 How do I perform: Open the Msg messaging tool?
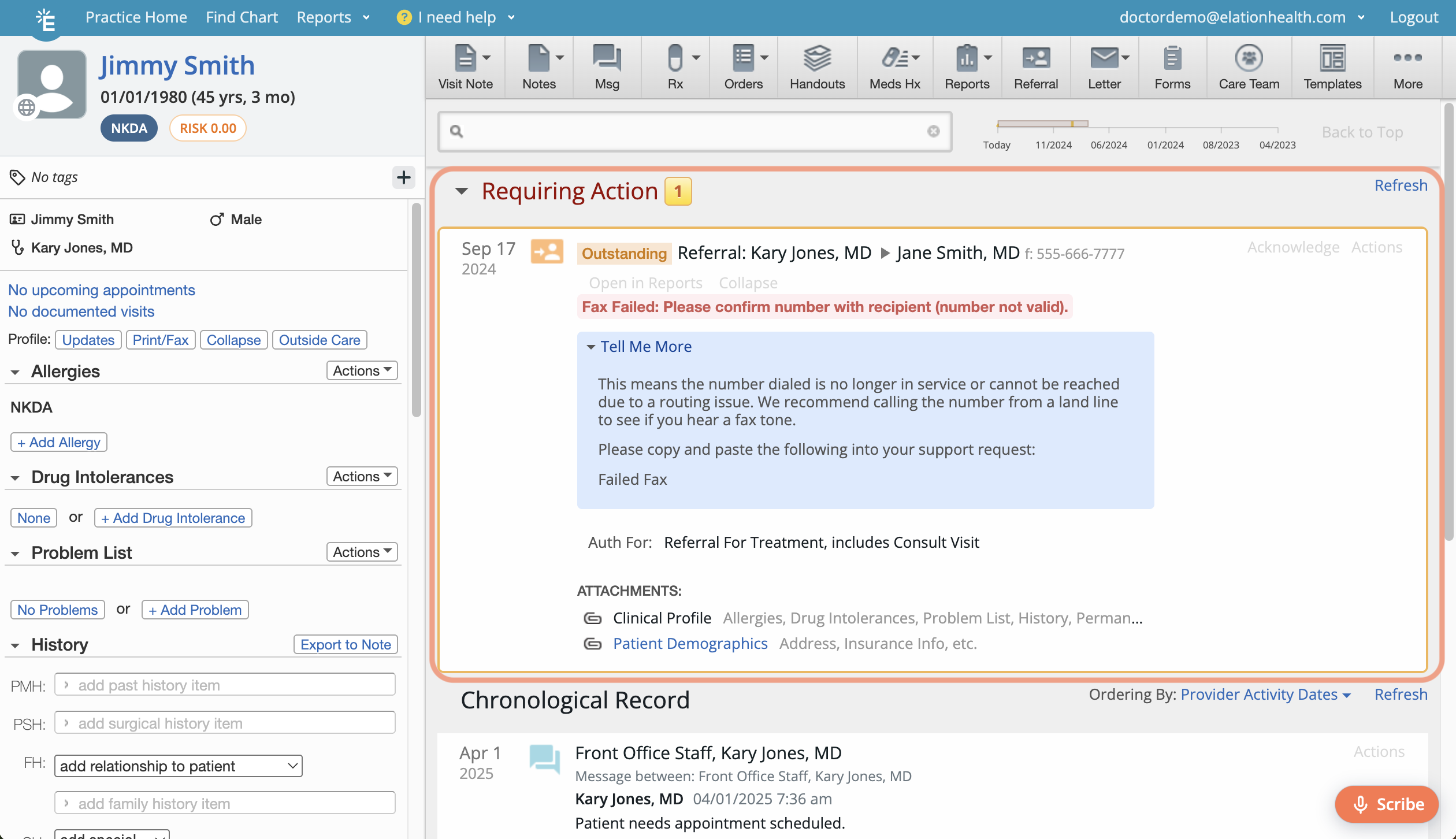[606, 66]
